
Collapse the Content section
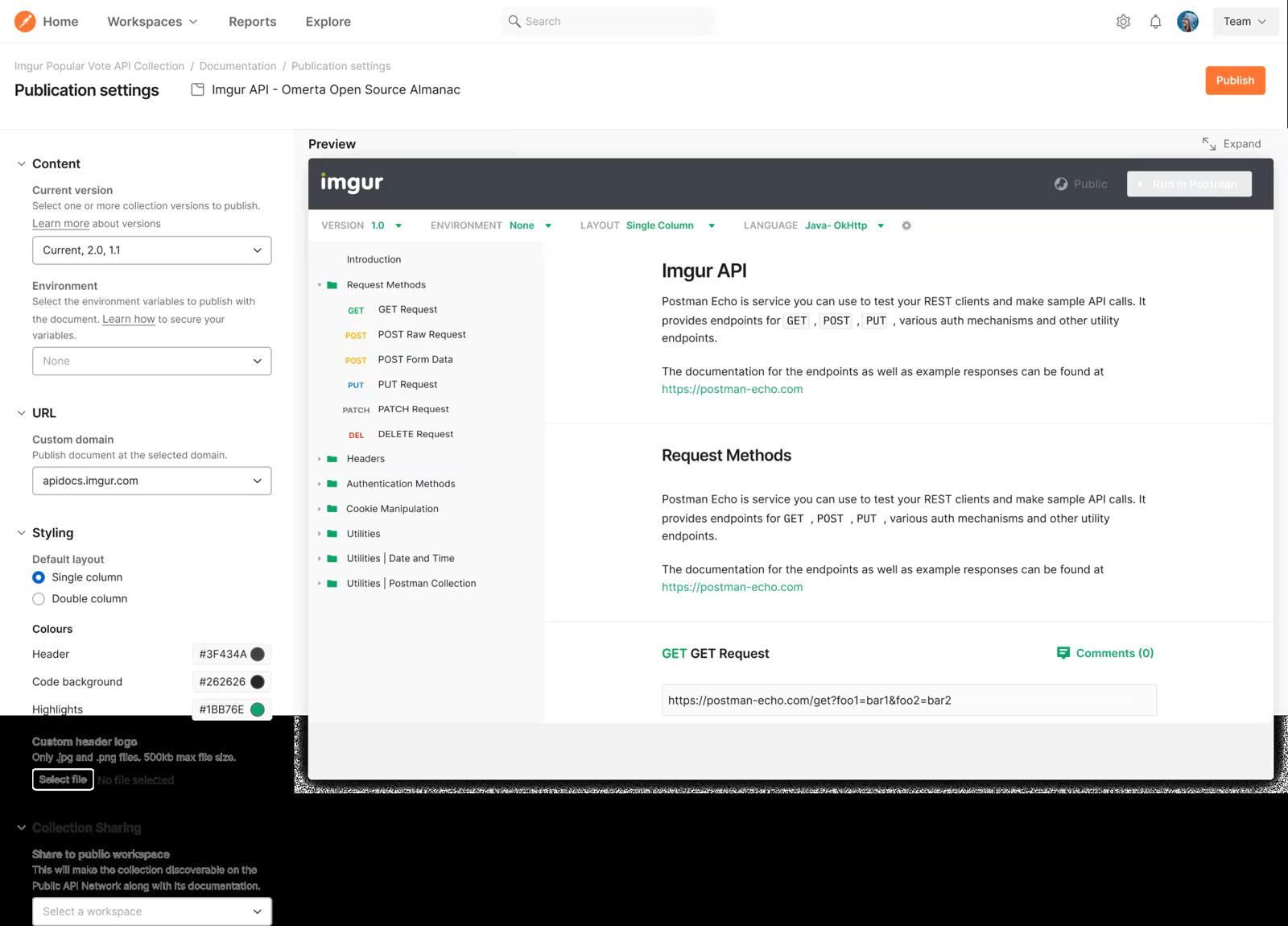pos(22,164)
